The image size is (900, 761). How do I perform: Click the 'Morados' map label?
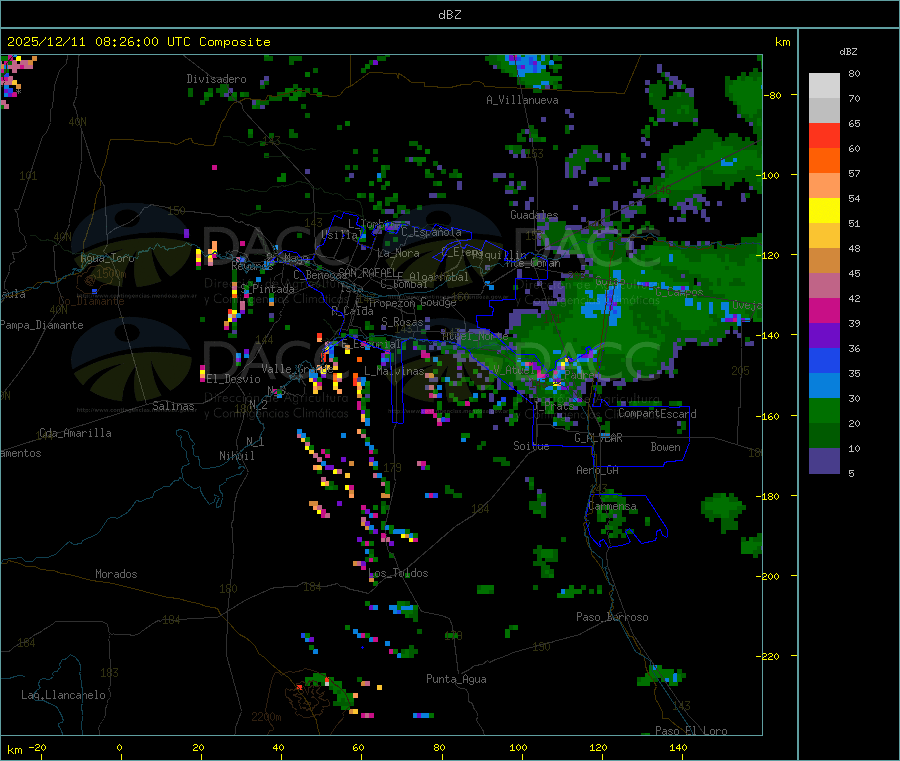116,574
